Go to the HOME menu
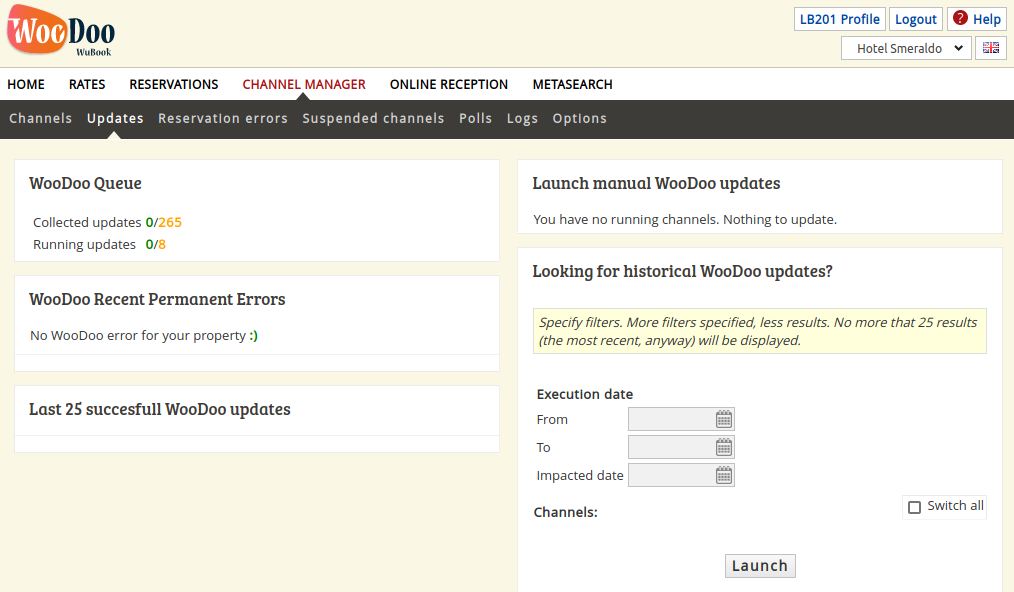 26,84
